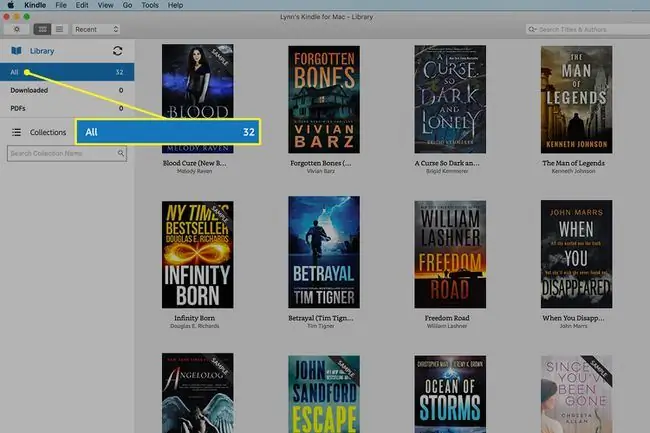Click the Search Titles & Authors field

(589, 29)
